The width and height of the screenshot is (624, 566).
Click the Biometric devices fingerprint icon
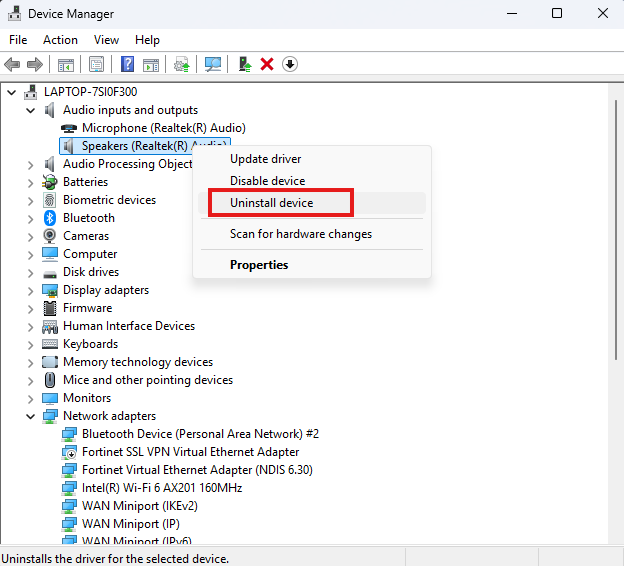pyautogui.click(x=50, y=200)
